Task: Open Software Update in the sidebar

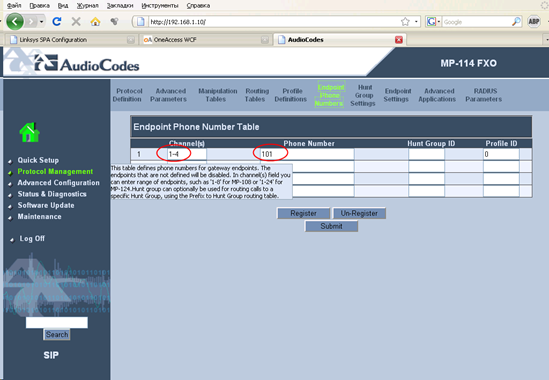Action: pyautogui.click(x=46, y=205)
